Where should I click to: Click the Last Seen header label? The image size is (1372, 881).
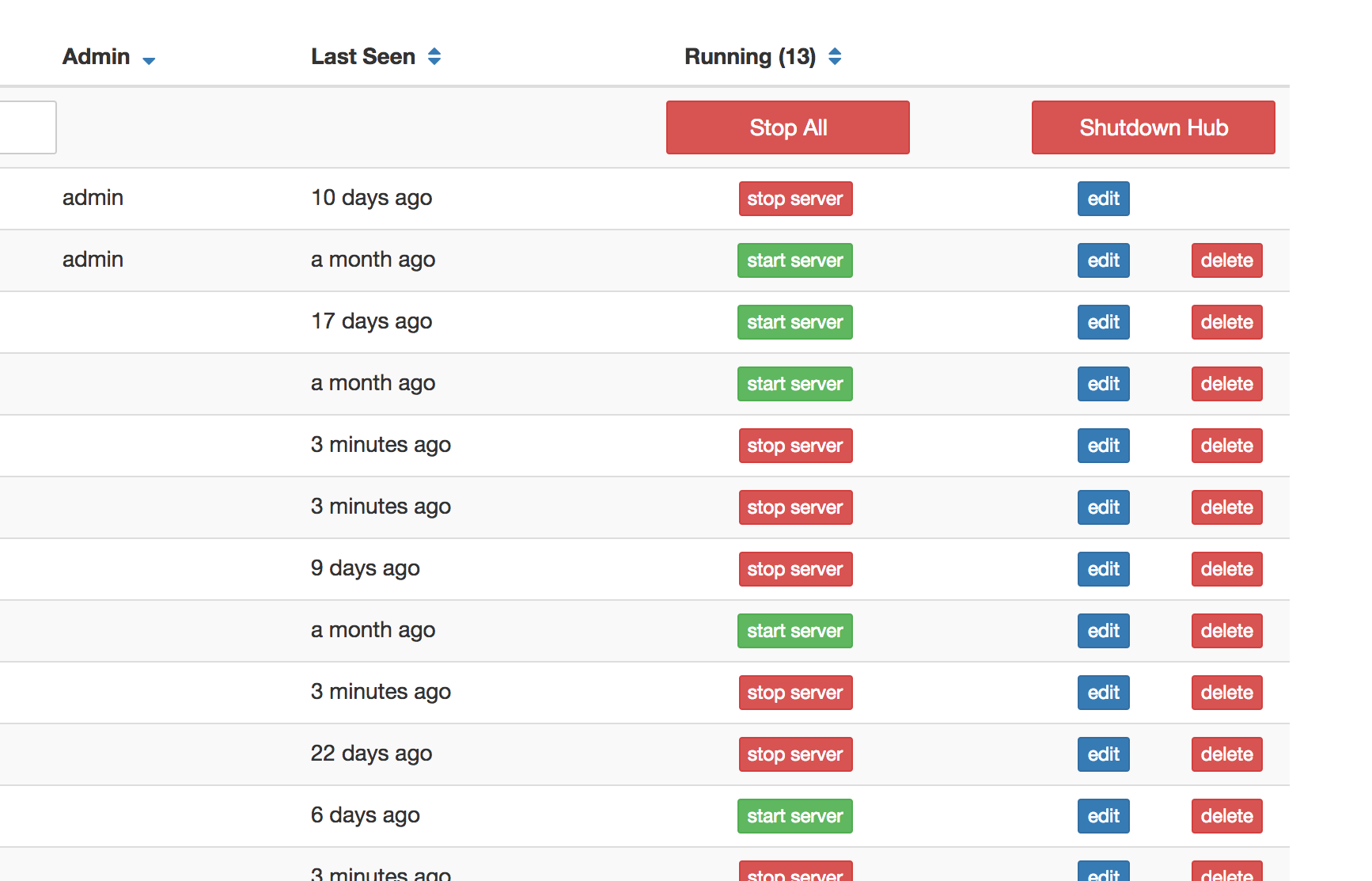[362, 57]
